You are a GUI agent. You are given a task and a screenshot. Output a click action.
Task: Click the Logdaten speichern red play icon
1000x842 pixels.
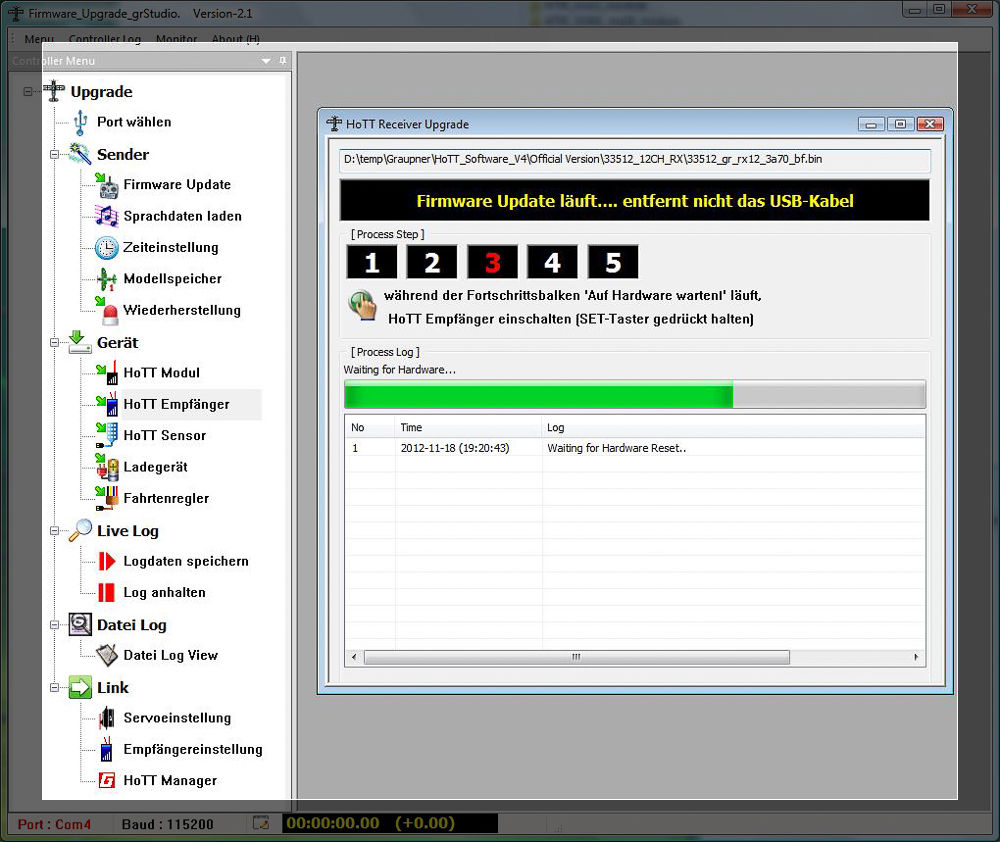(106, 562)
